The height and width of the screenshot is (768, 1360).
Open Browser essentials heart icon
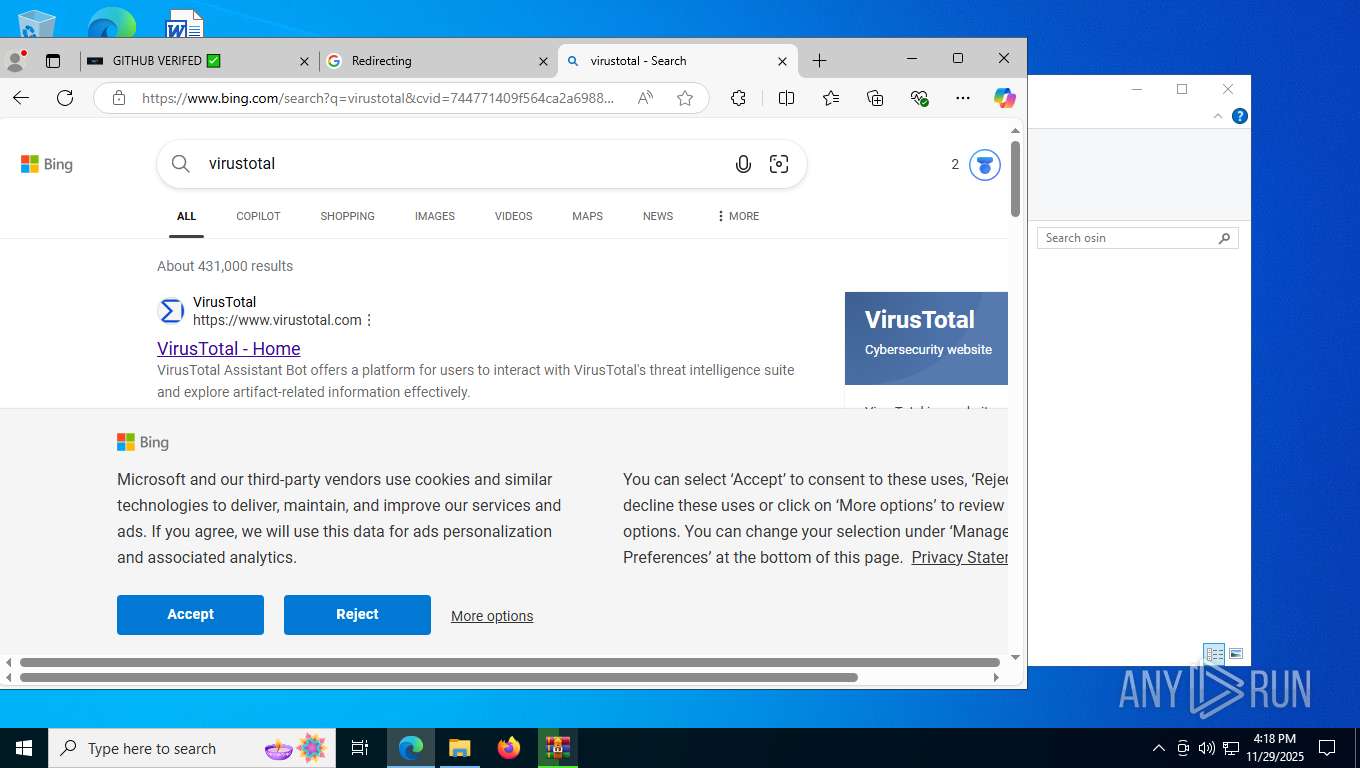(x=920, y=98)
